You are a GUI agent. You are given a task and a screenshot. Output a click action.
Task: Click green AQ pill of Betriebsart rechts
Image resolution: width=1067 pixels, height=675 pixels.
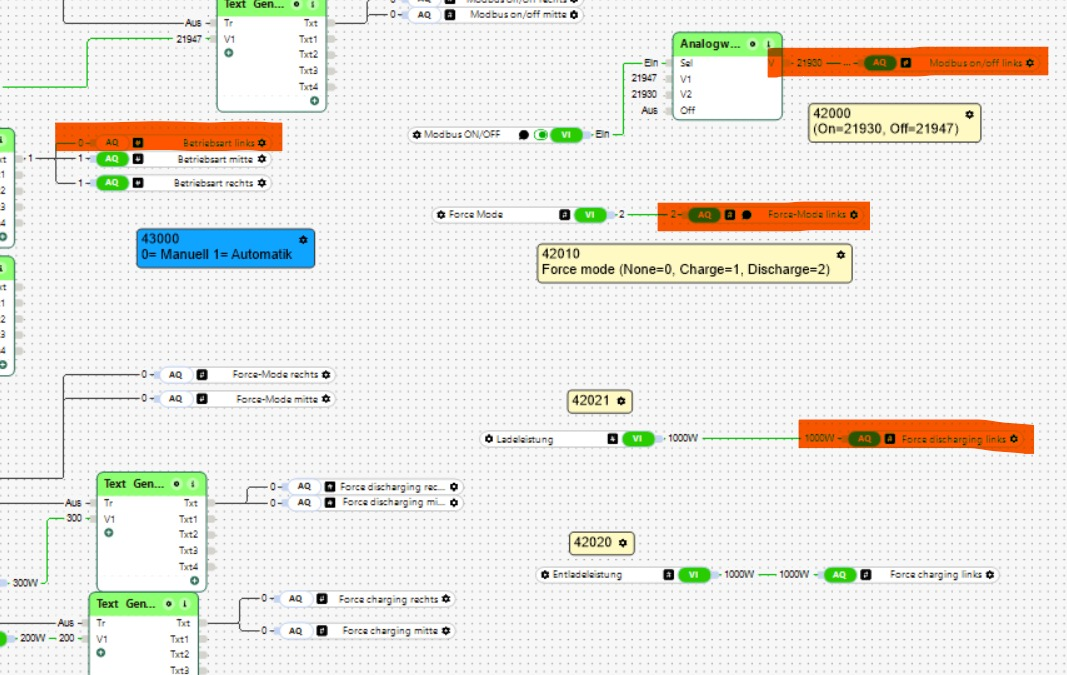coord(112,183)
